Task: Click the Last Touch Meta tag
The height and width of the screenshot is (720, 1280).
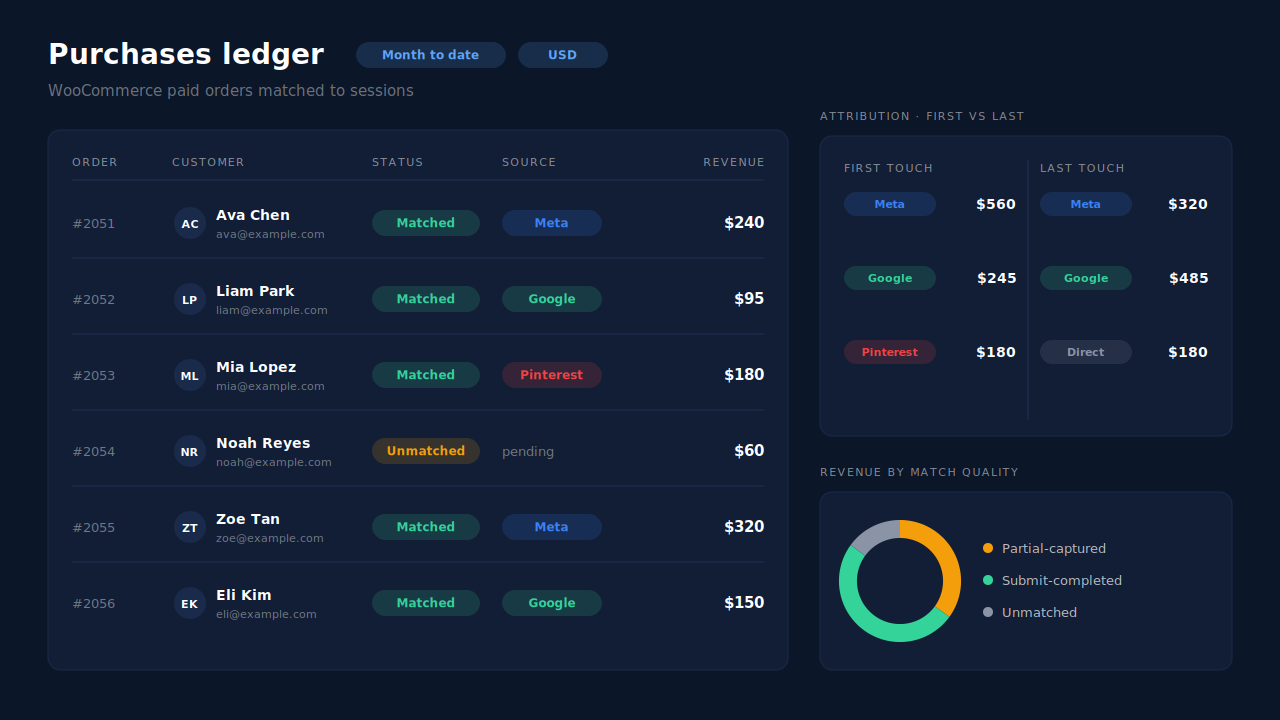Action: click(1086, 204)
